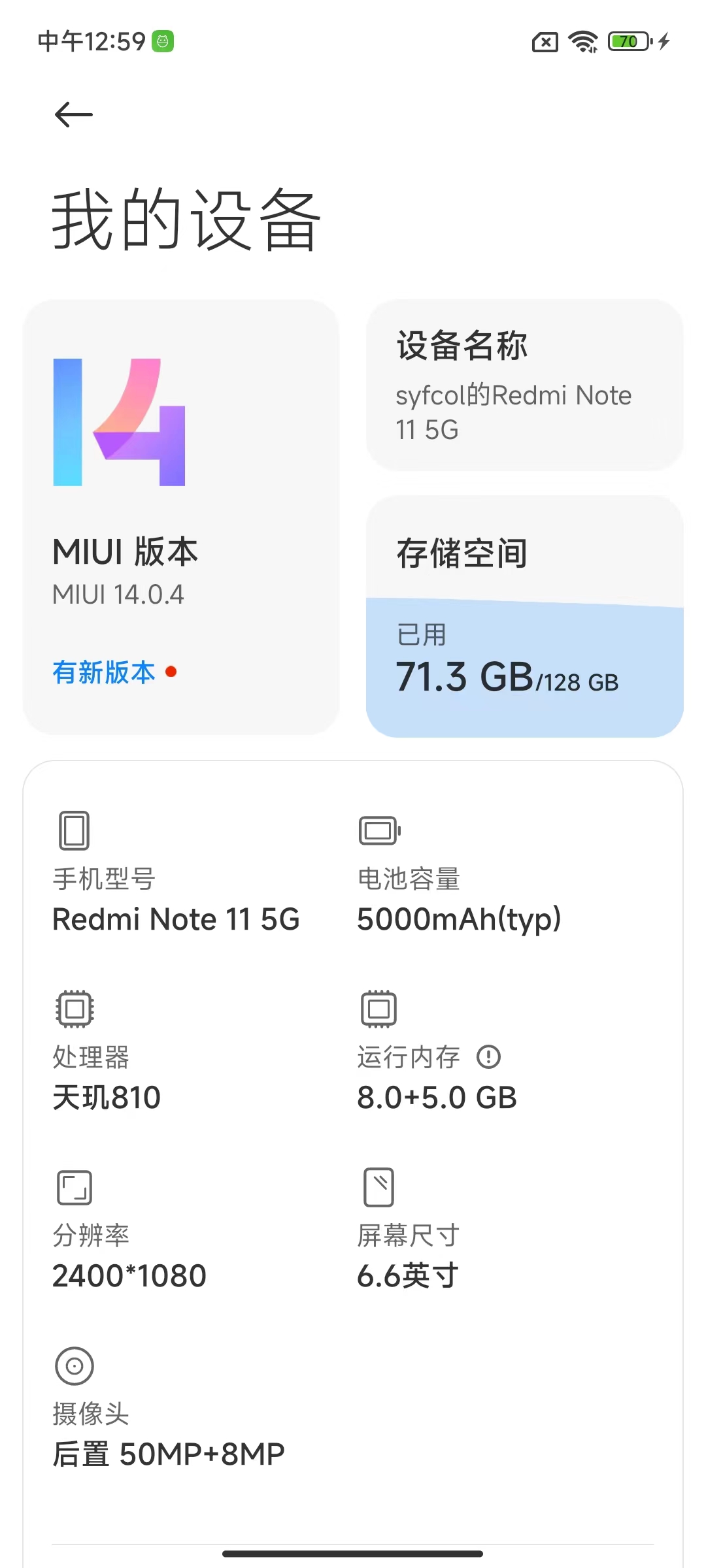The height and width of the screenshot is (1568, 706).
Task: Tap the Redmi Note 11 5G model text
Action: click(176, 919)
